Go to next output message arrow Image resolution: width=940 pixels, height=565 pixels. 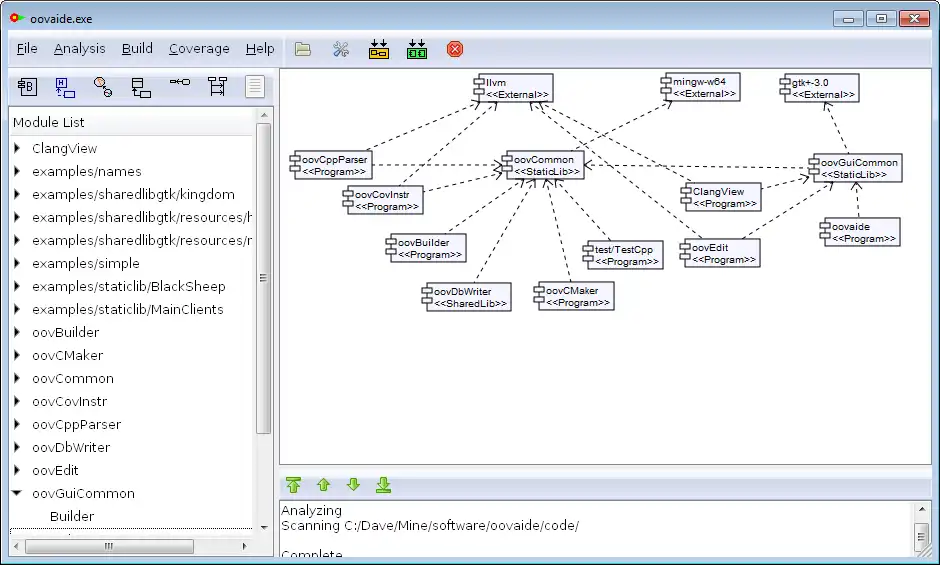point(354,485)
